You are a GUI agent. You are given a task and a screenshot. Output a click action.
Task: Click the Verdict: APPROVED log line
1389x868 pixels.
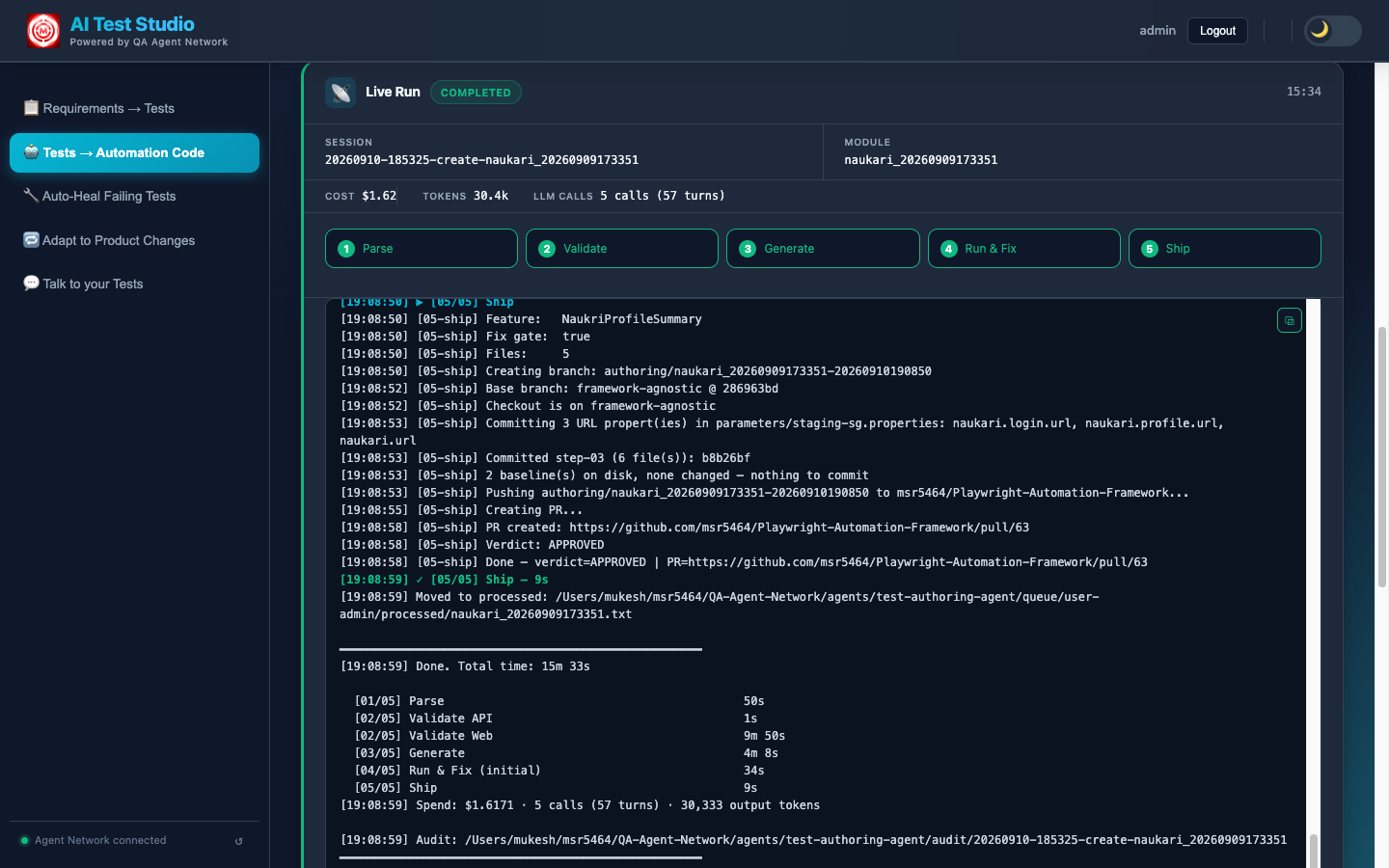473,545
